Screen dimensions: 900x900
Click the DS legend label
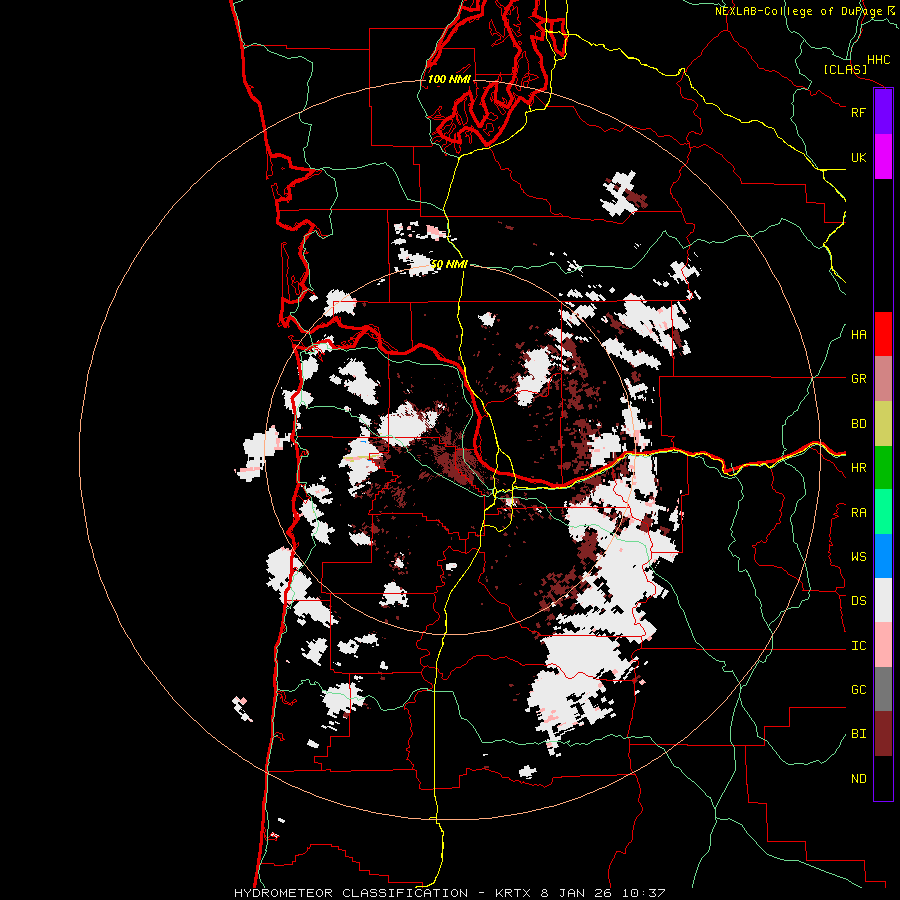click(858, 600)
